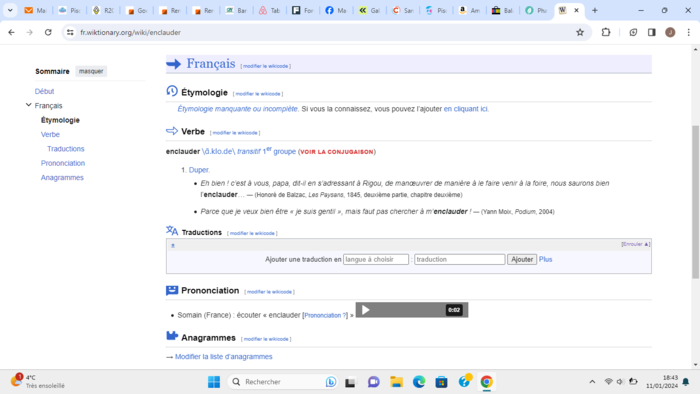Click the page vertical scrollbar
This screenshot has height=394, width=700.
point(695,202)
